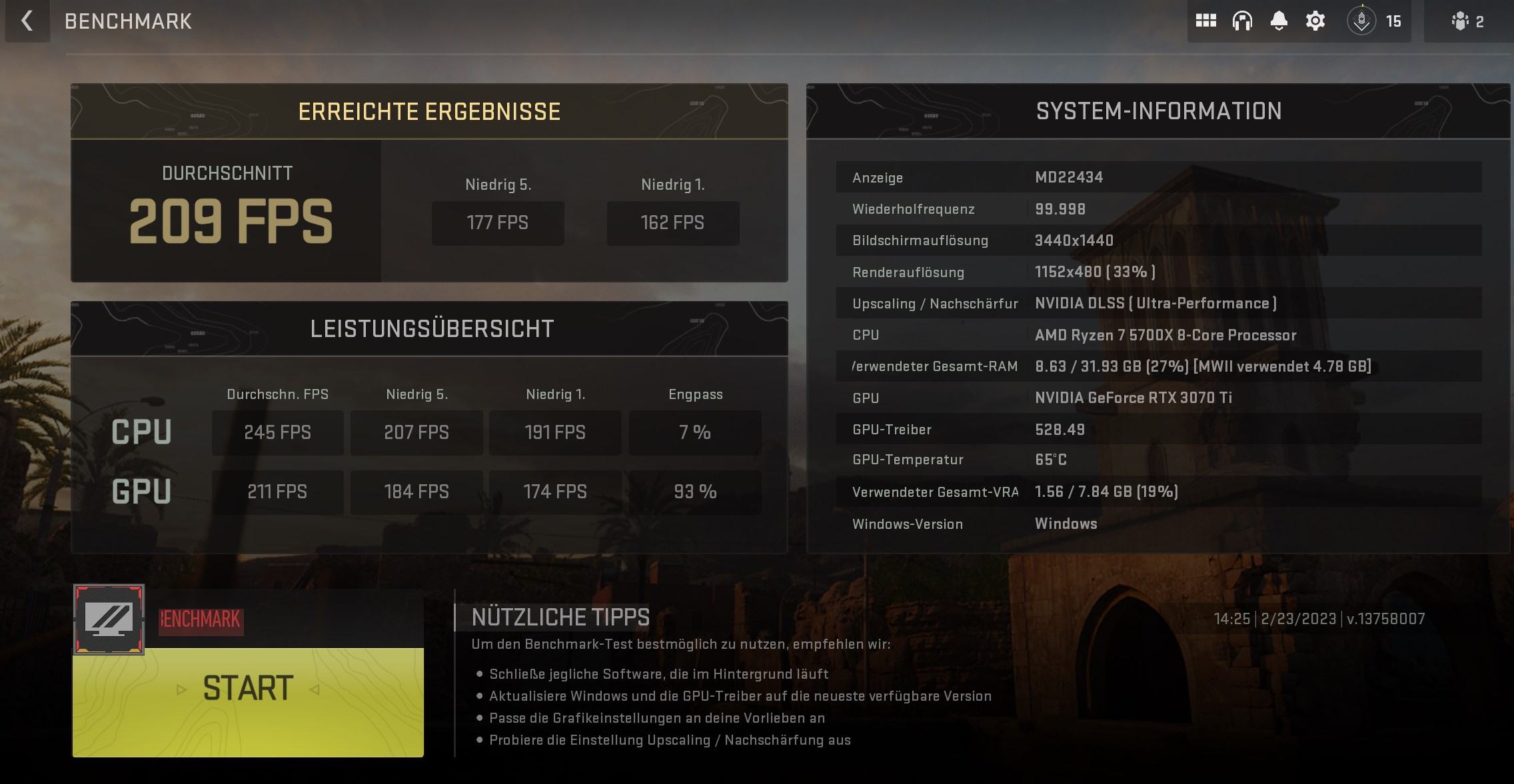Click the player rank emblem icon
The image size is (1514, 784).
(x=1361, y=21)
